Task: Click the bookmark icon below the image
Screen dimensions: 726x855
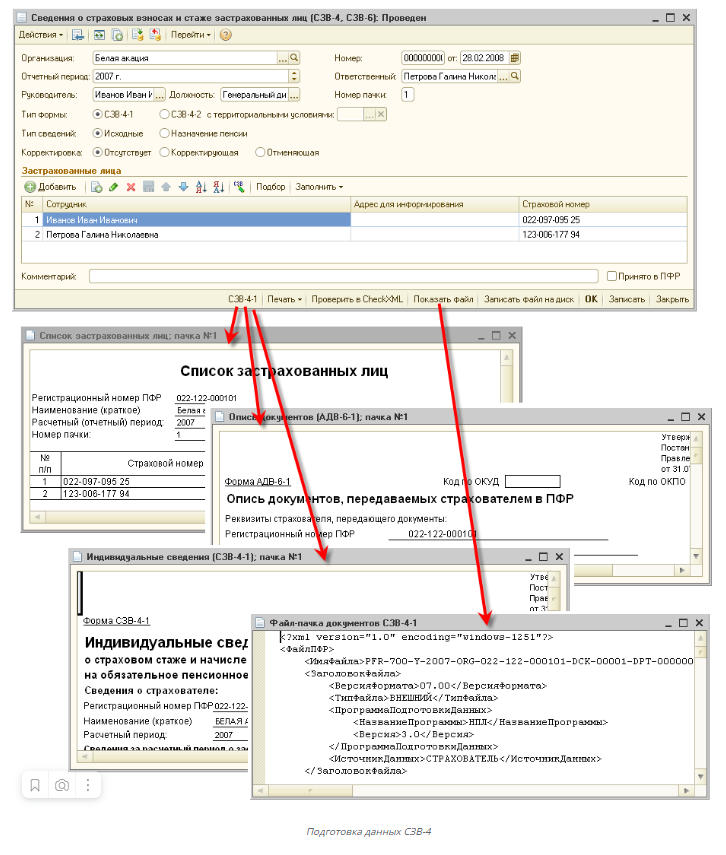Action: [35, 785]
